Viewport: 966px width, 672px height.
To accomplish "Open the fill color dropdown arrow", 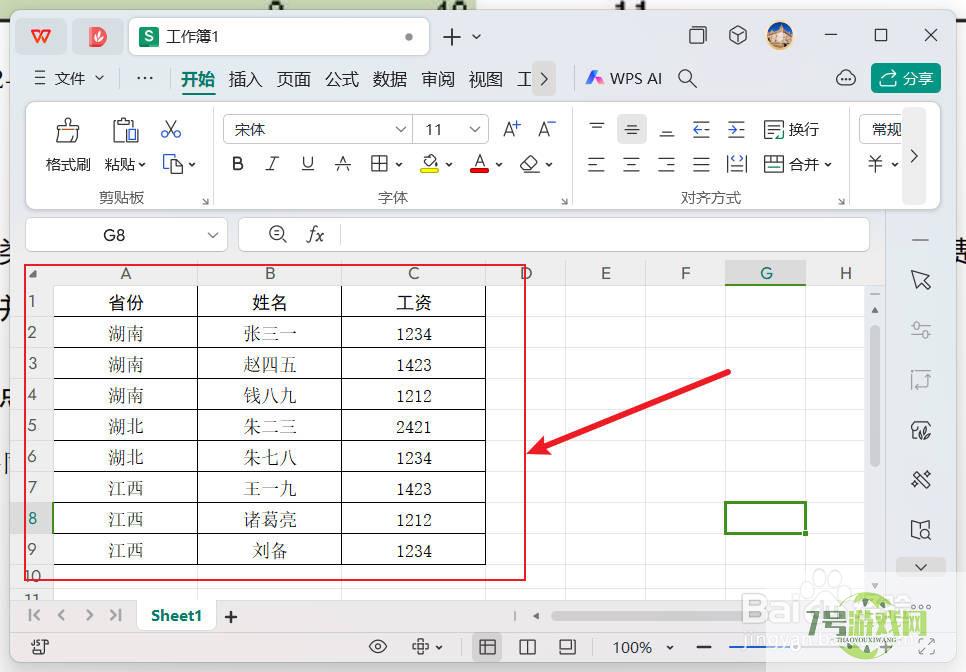I will click(x=449, y=164).
